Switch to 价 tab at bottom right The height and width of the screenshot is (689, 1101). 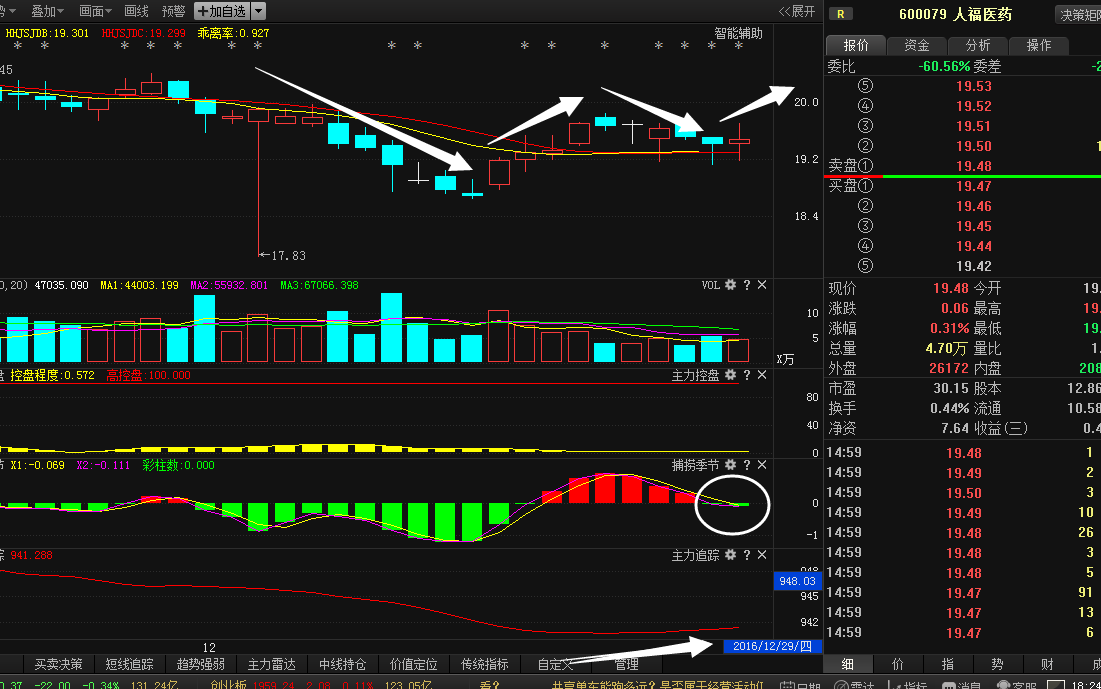click(897, 664)
